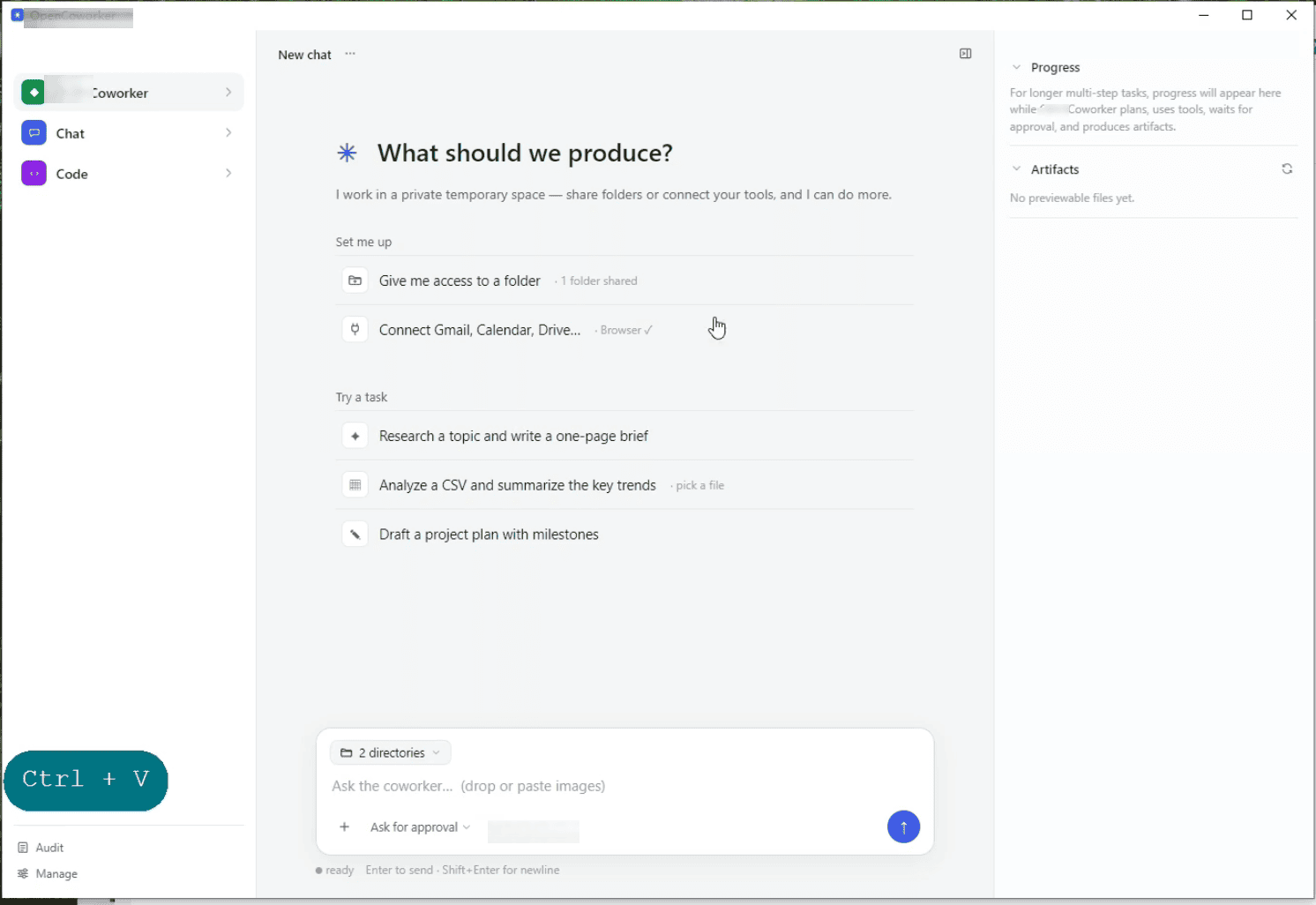
Task: Click 'No previewable files yet.' text
Action: point(1072,198)
